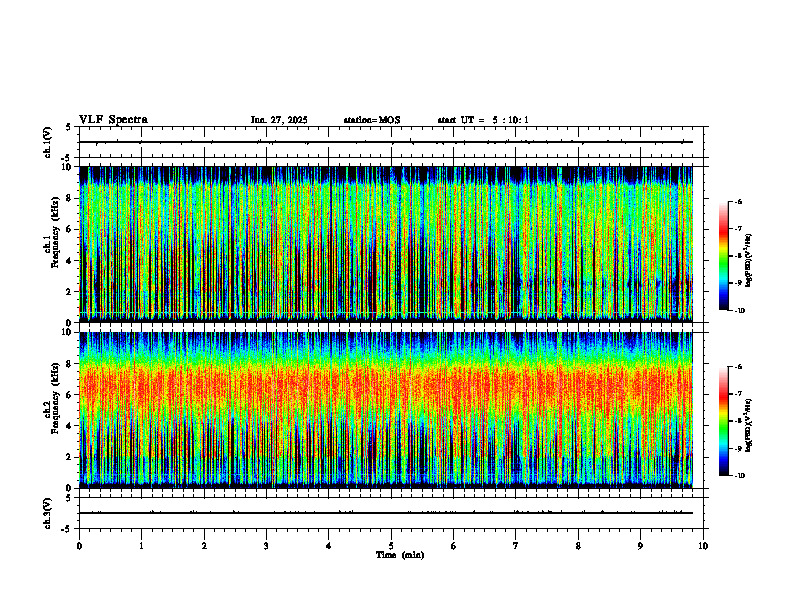
Task: Click the "ch.1(V)" axis label
Action: click(x=48, y=142)
